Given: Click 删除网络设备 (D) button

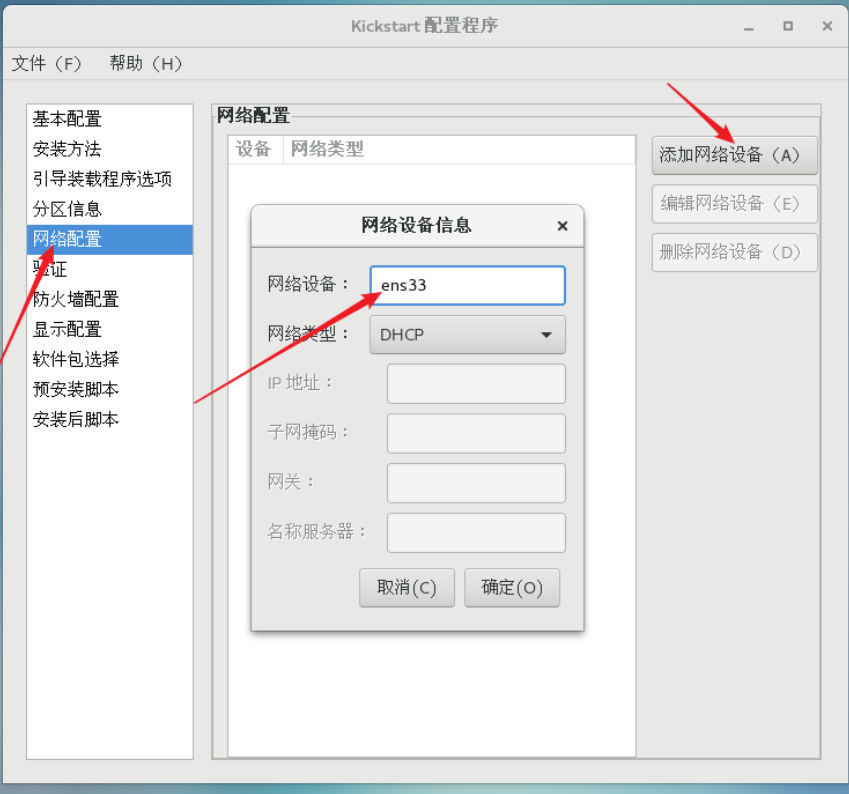Looking at the screenshot, I should tap(734, 252).
